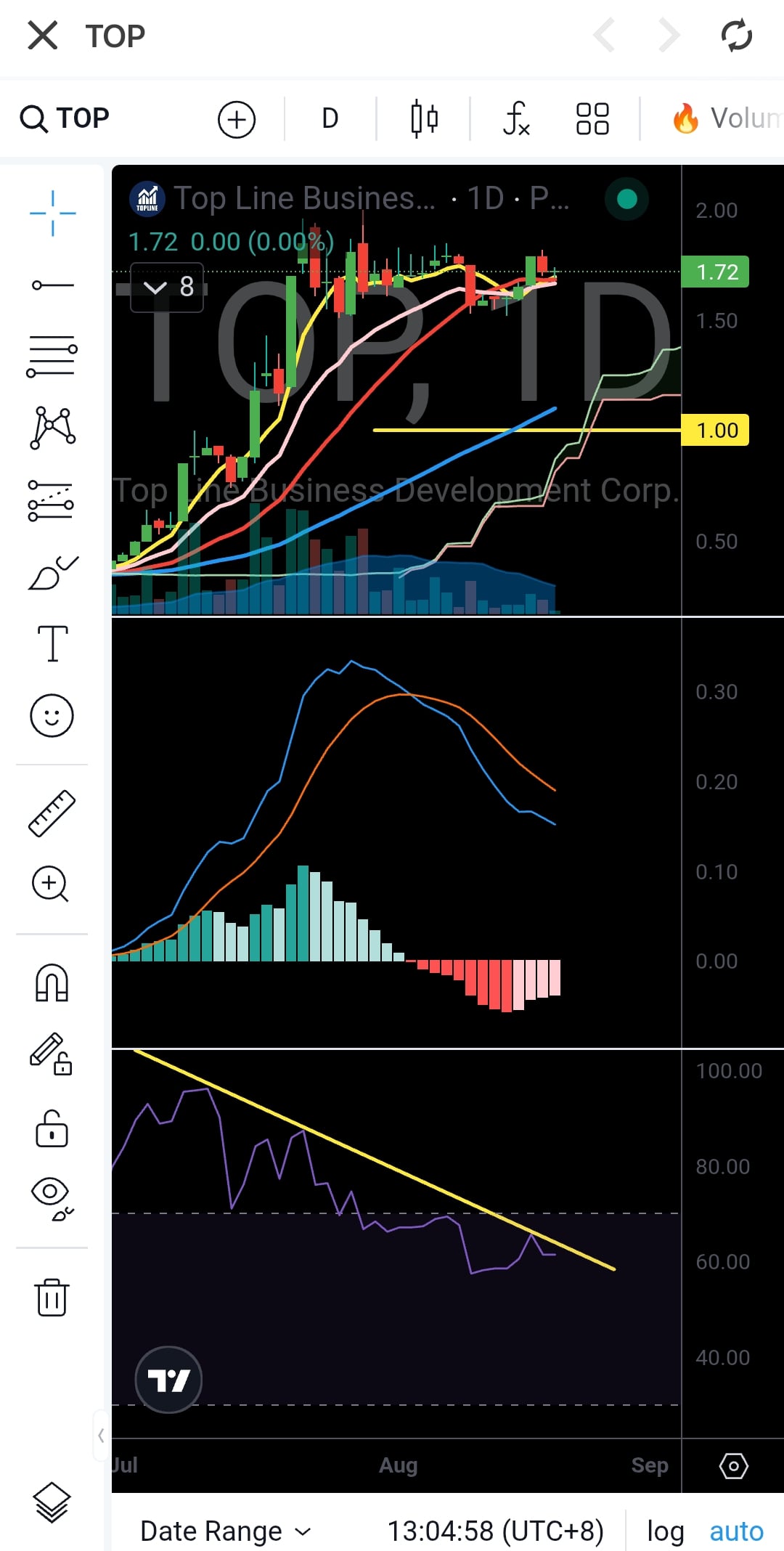Delete drawings with the trash icon
784x1551 pixels.
[52, 1297]
